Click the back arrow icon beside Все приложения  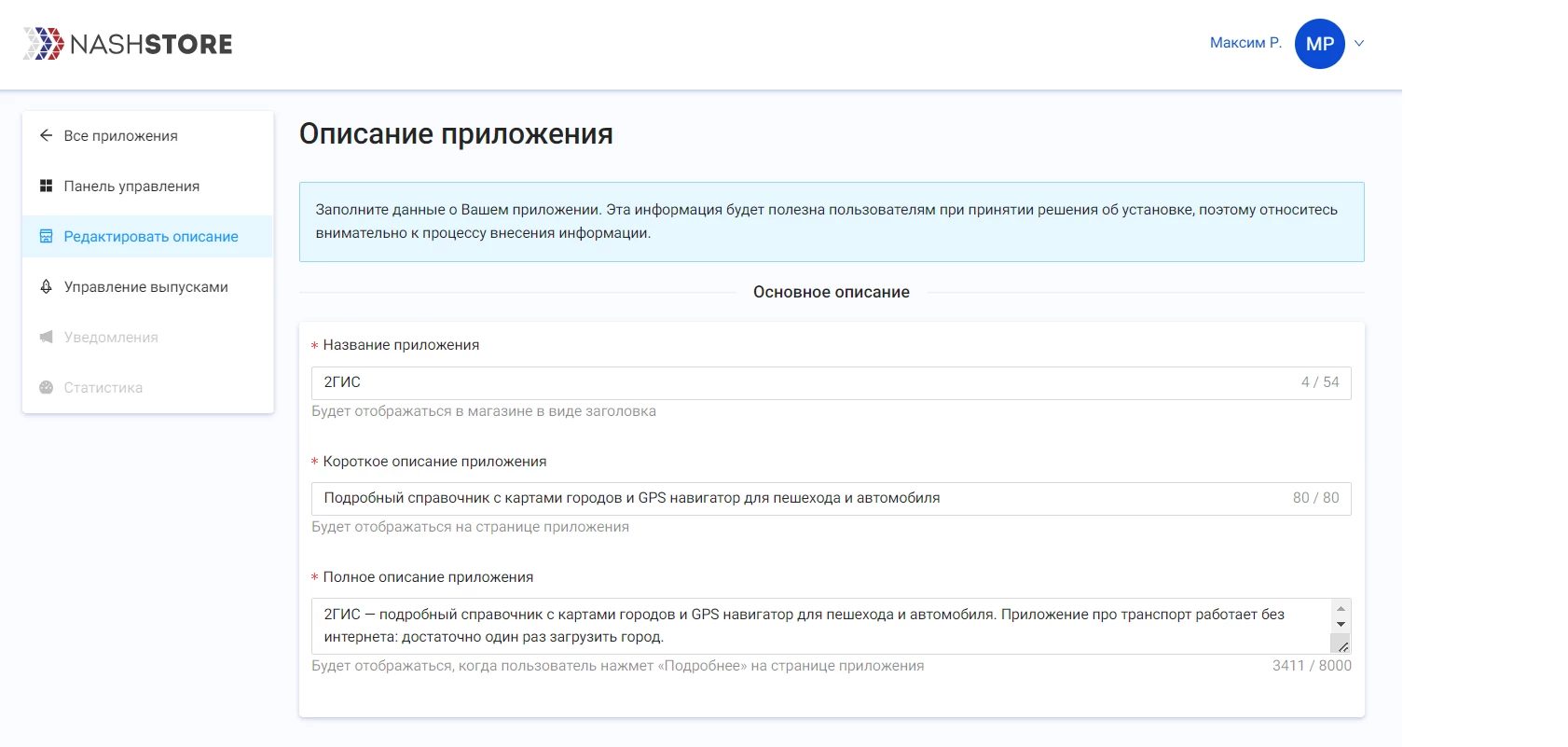46,135
